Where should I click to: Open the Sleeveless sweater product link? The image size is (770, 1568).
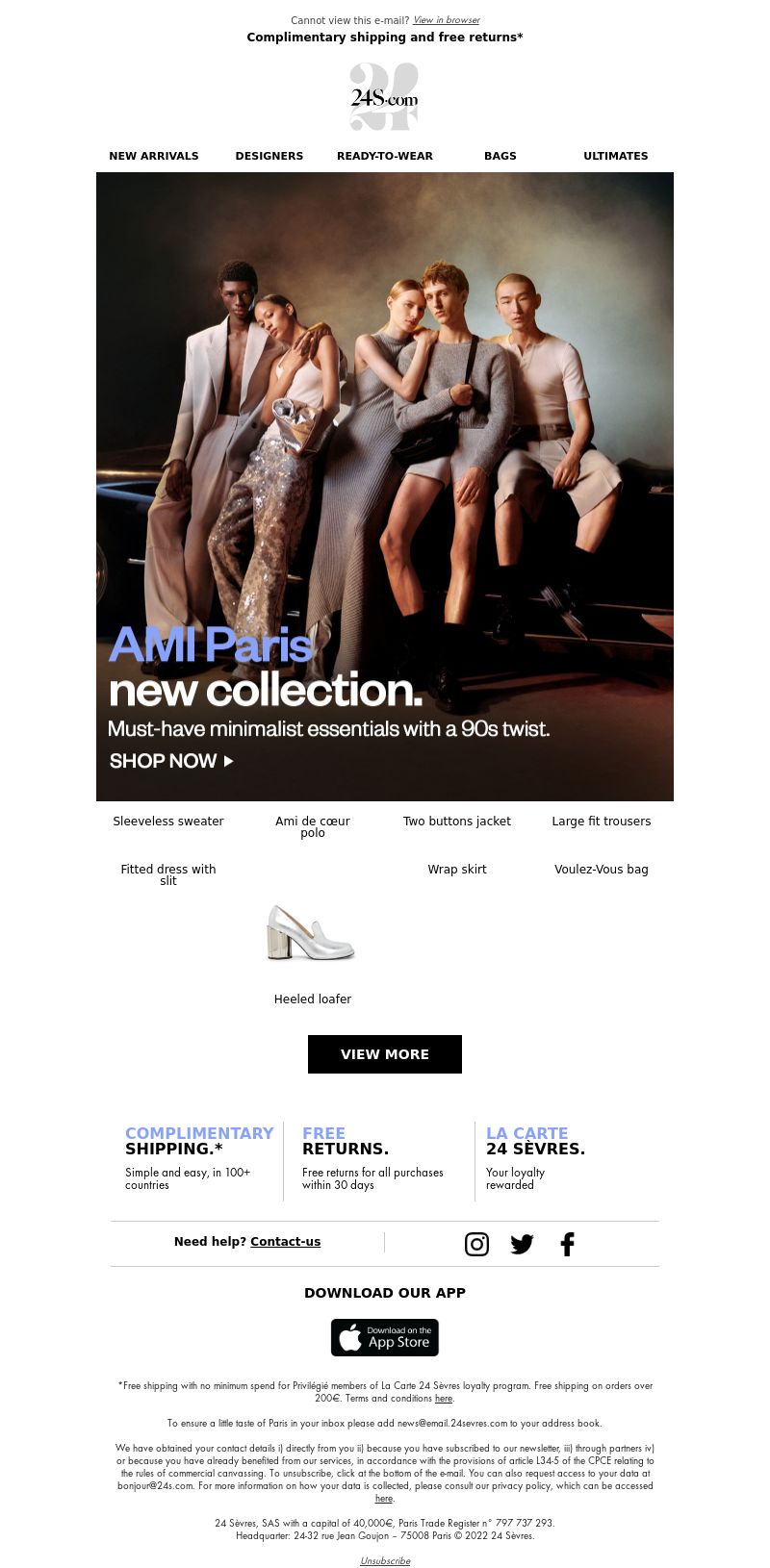(168, 822)
